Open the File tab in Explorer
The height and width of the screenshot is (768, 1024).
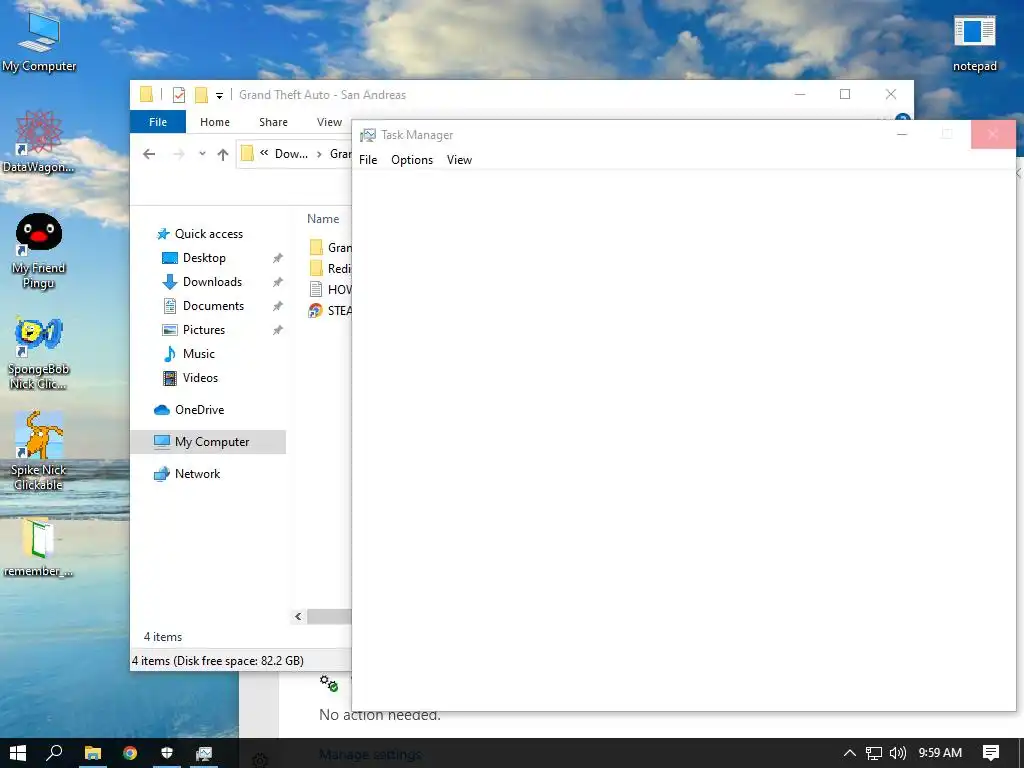point(158,122)
